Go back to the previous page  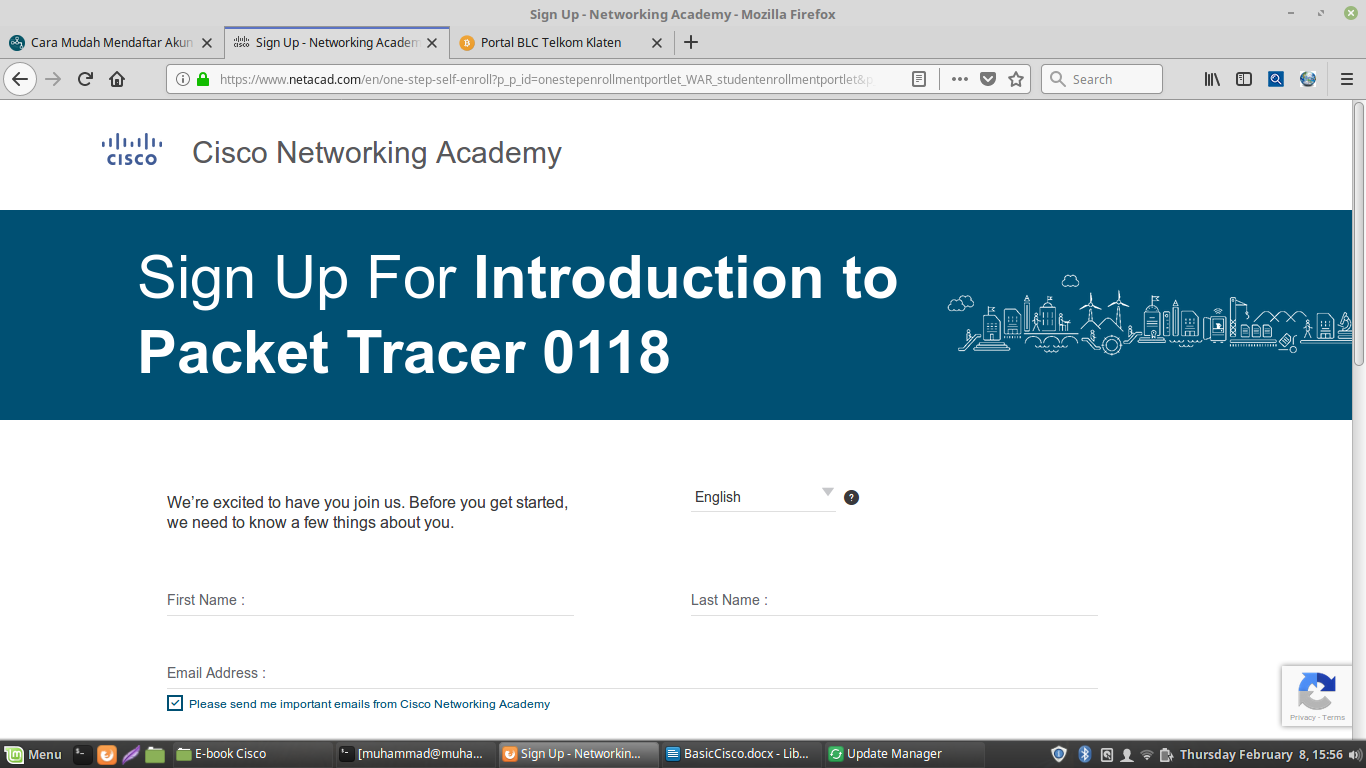(x=20, y=79)
